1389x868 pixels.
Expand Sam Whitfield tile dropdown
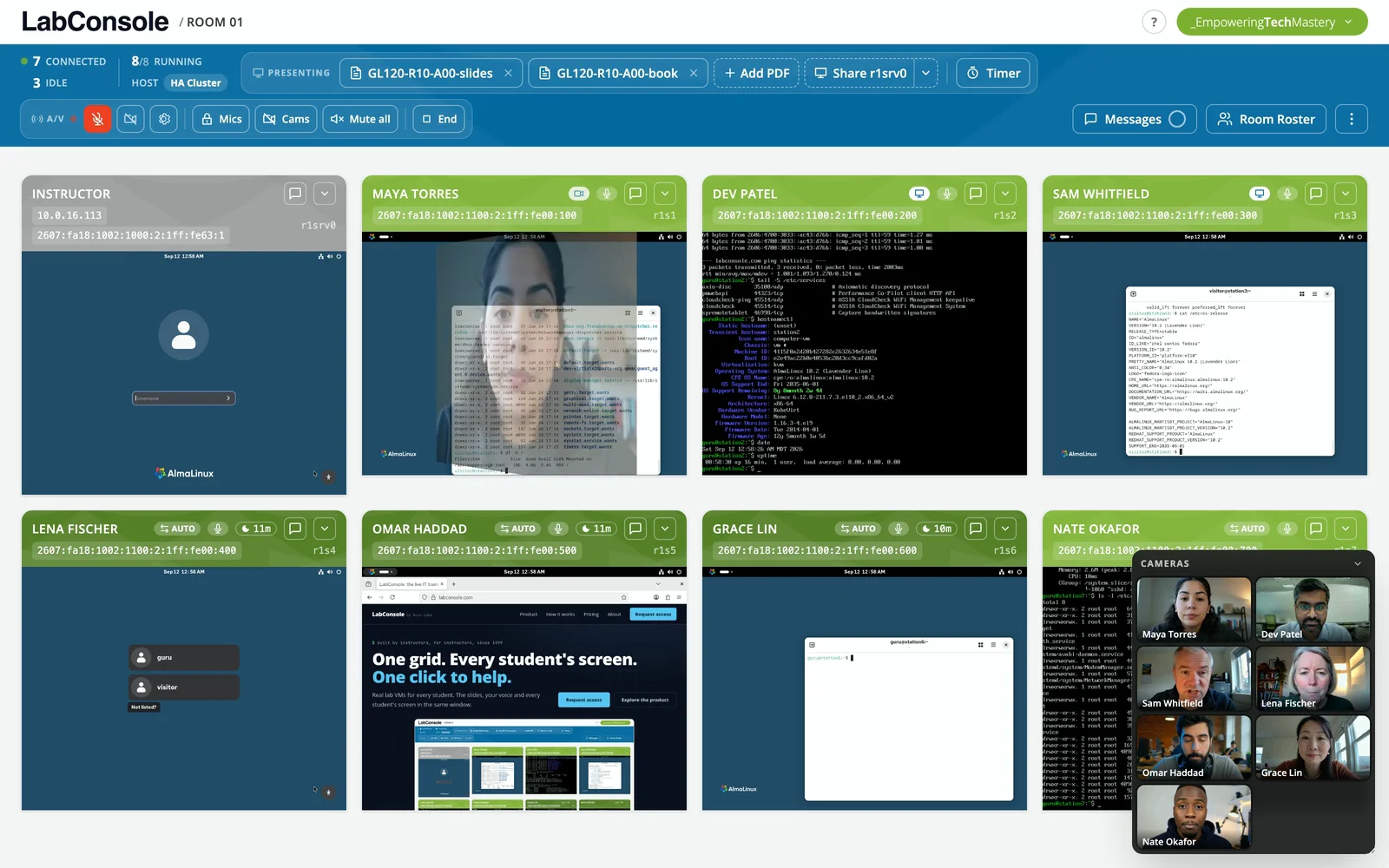click(1346, 194)
